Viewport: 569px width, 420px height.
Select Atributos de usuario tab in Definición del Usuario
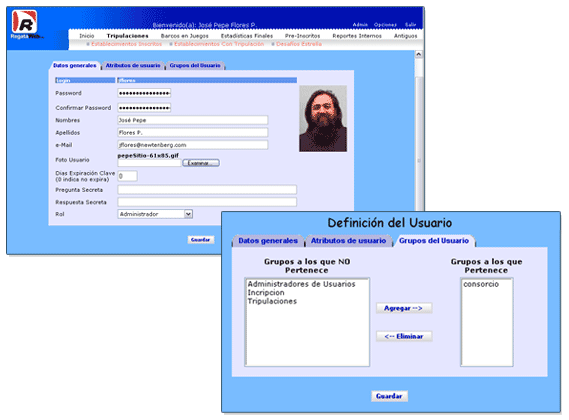click(348, 241)
